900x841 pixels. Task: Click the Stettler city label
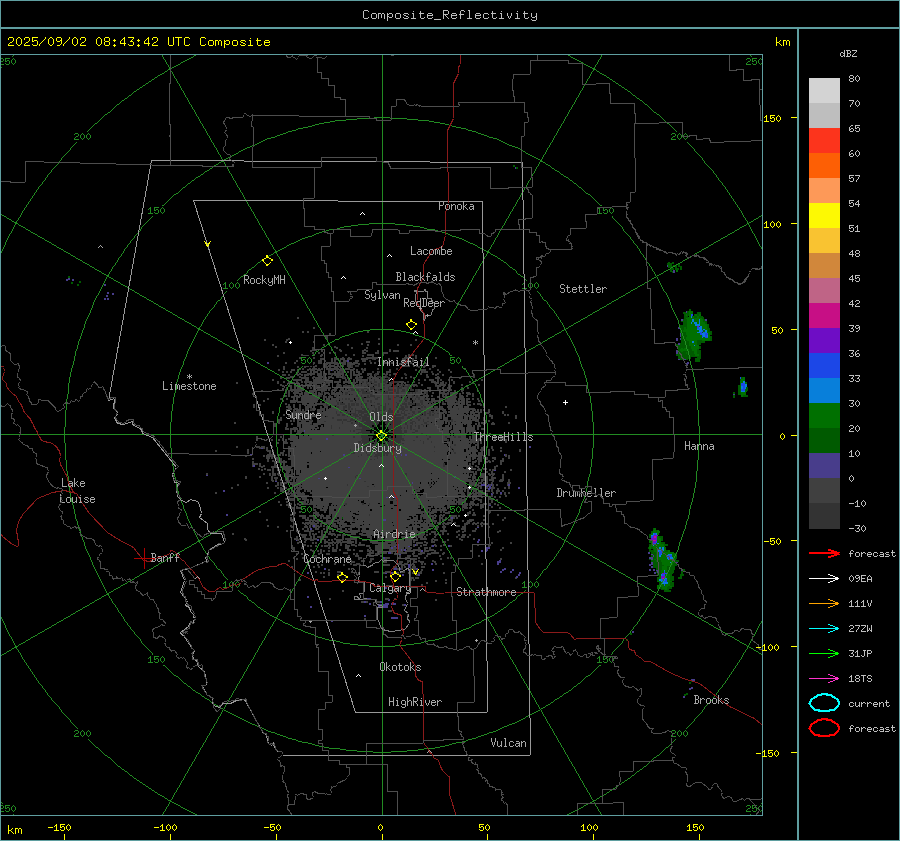[x=583, y=289]
